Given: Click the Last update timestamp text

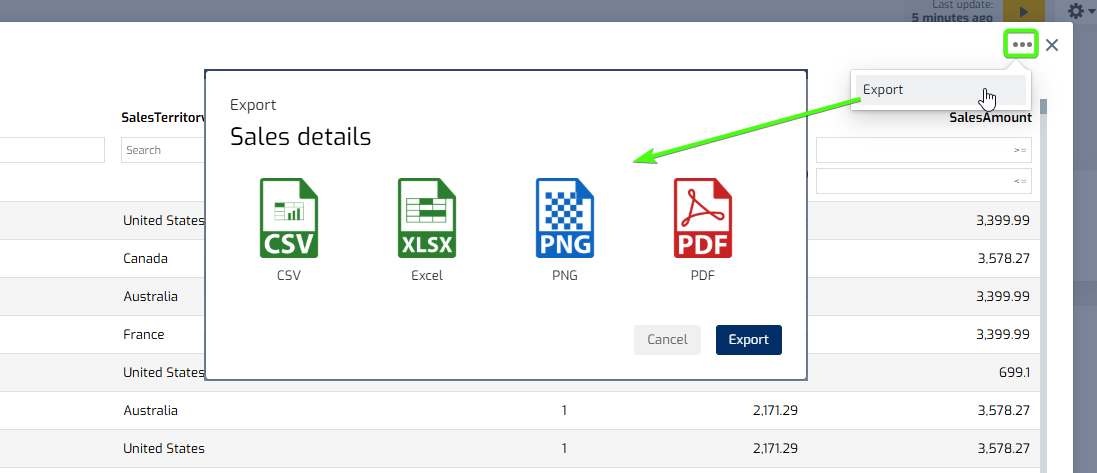Looking at the screenshot, I should pyautogui.click(x=952, y=11).
